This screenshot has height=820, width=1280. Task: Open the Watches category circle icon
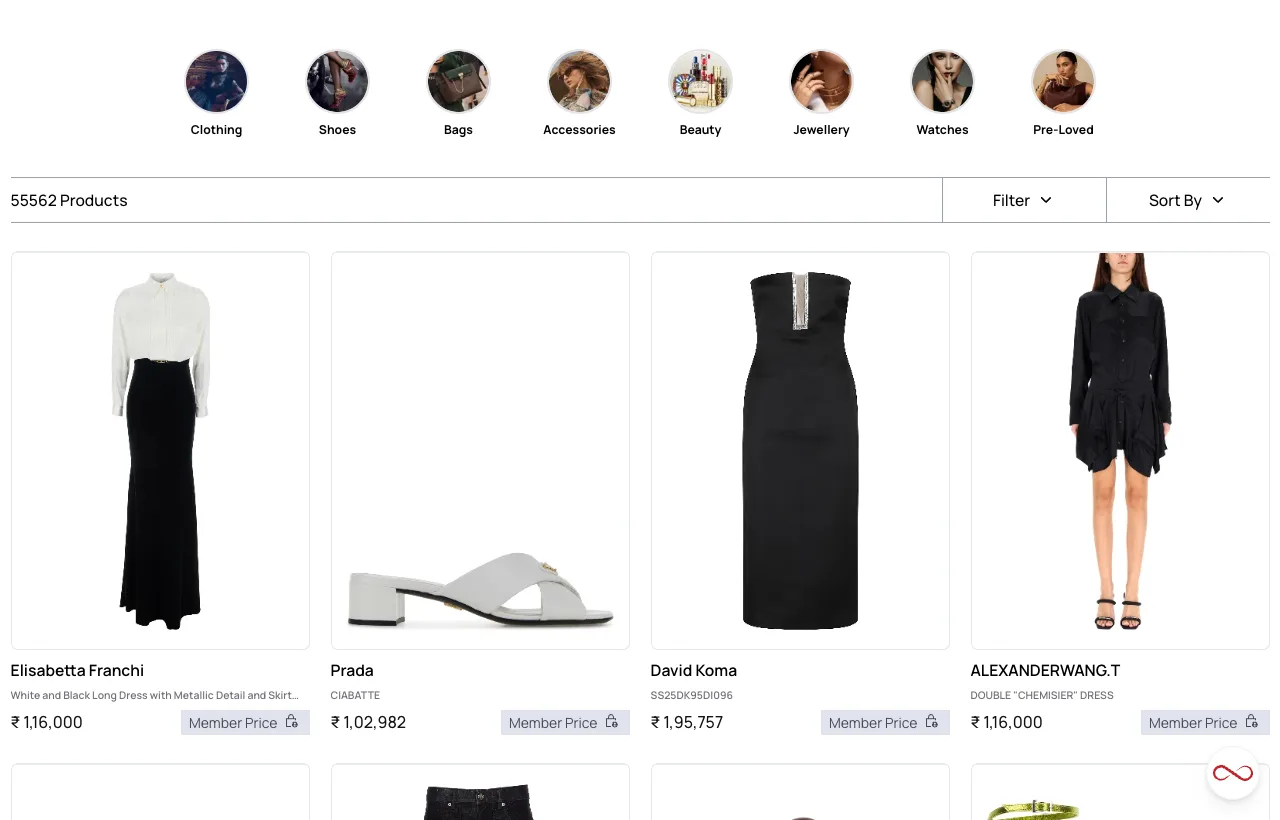(942, 82)
